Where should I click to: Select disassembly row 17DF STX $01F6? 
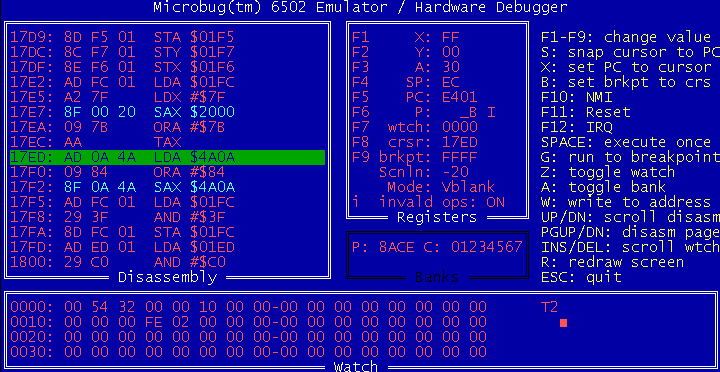tap(122, 67)
